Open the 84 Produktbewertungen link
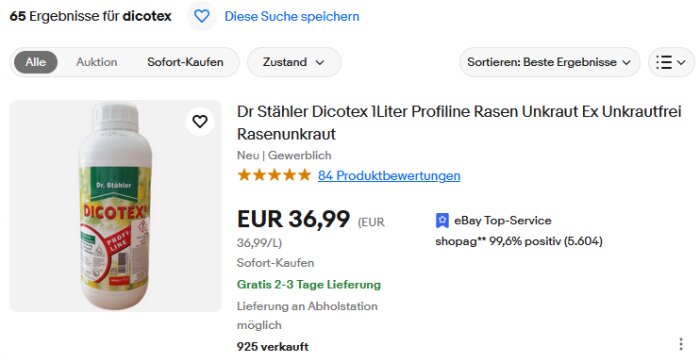700x362 pixels. click(x=389, y=175)
